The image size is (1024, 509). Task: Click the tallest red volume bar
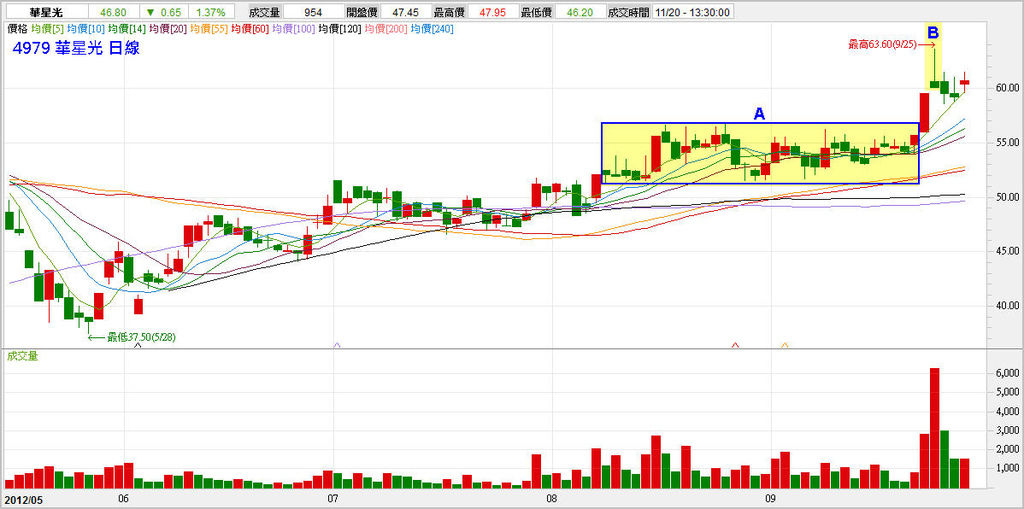(935, 428)
